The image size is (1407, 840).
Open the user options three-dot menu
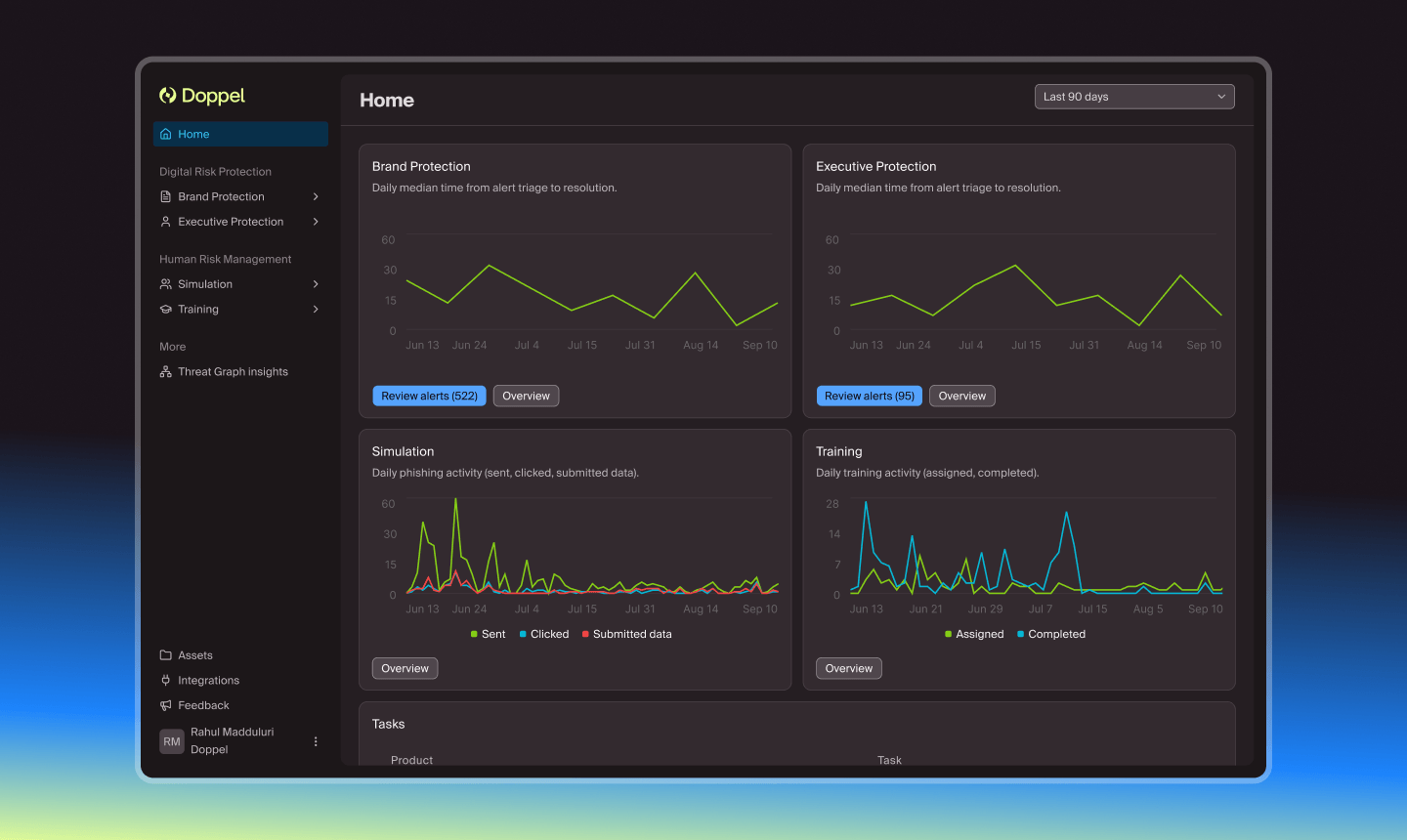point(316,741)
